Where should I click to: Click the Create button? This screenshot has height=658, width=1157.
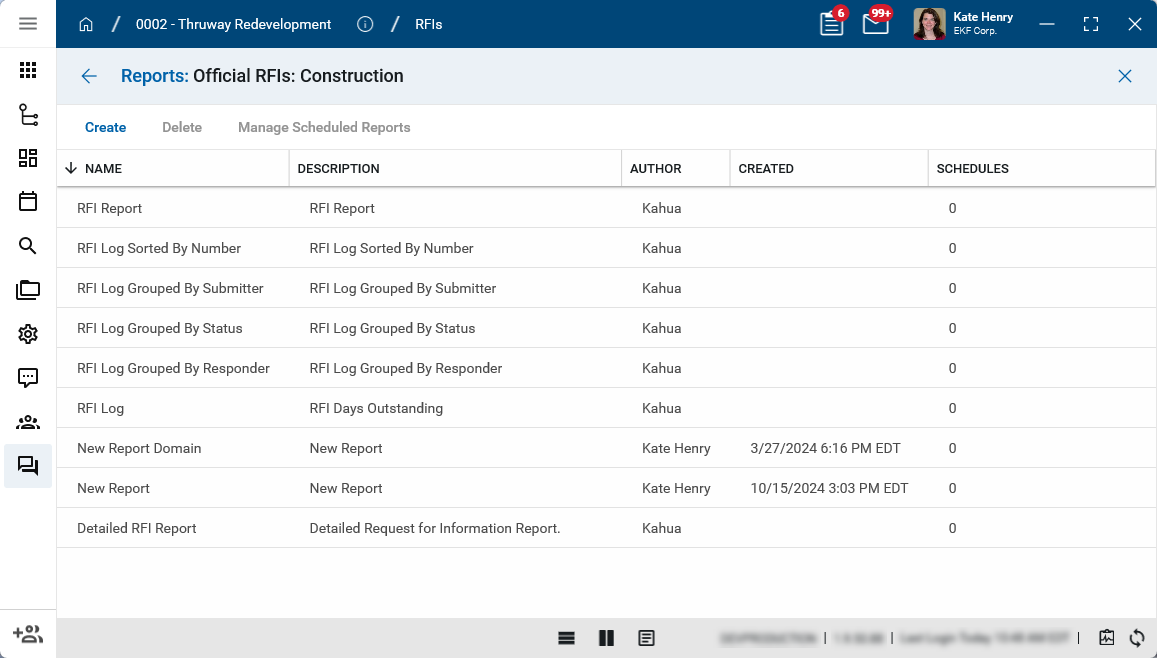click(105, 127)
